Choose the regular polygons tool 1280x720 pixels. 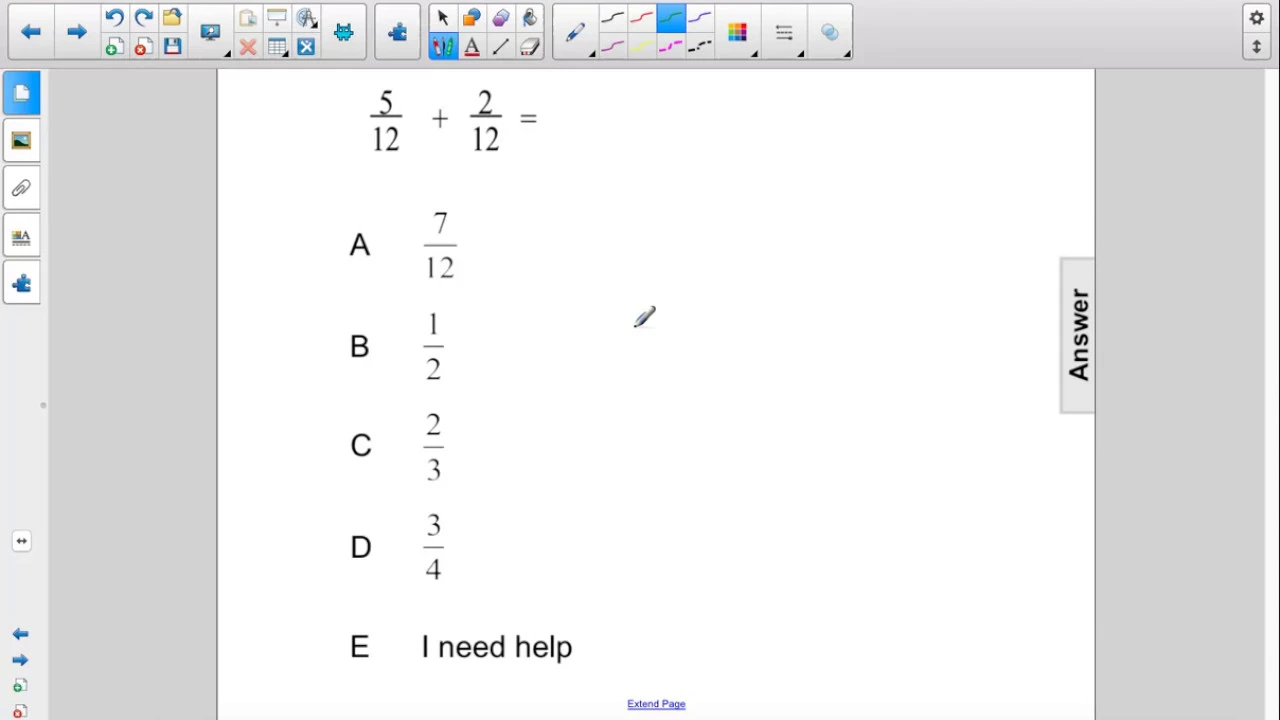501,18
